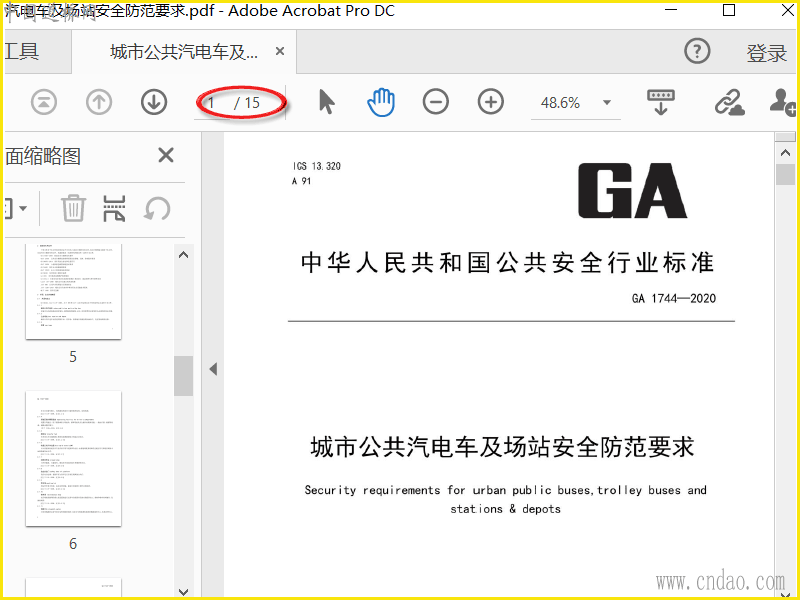Select the 城市公共汽电车及... document tab
The image size is (800, 600).
pyautogui.click(x=184, y=52)
